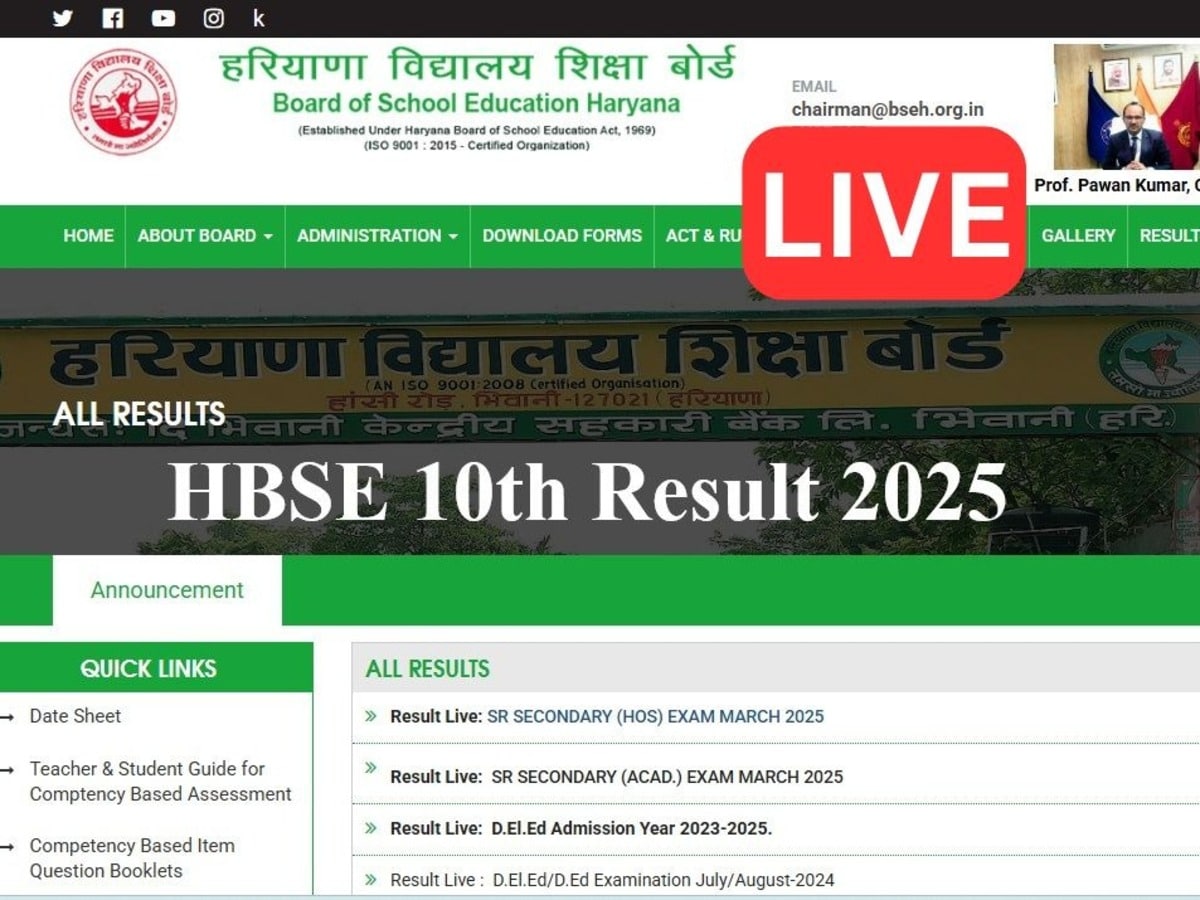Click the chevron beside D.El.Ed Admission result
The height and width of the screenshot is (900, 1200).
[371, 828]
